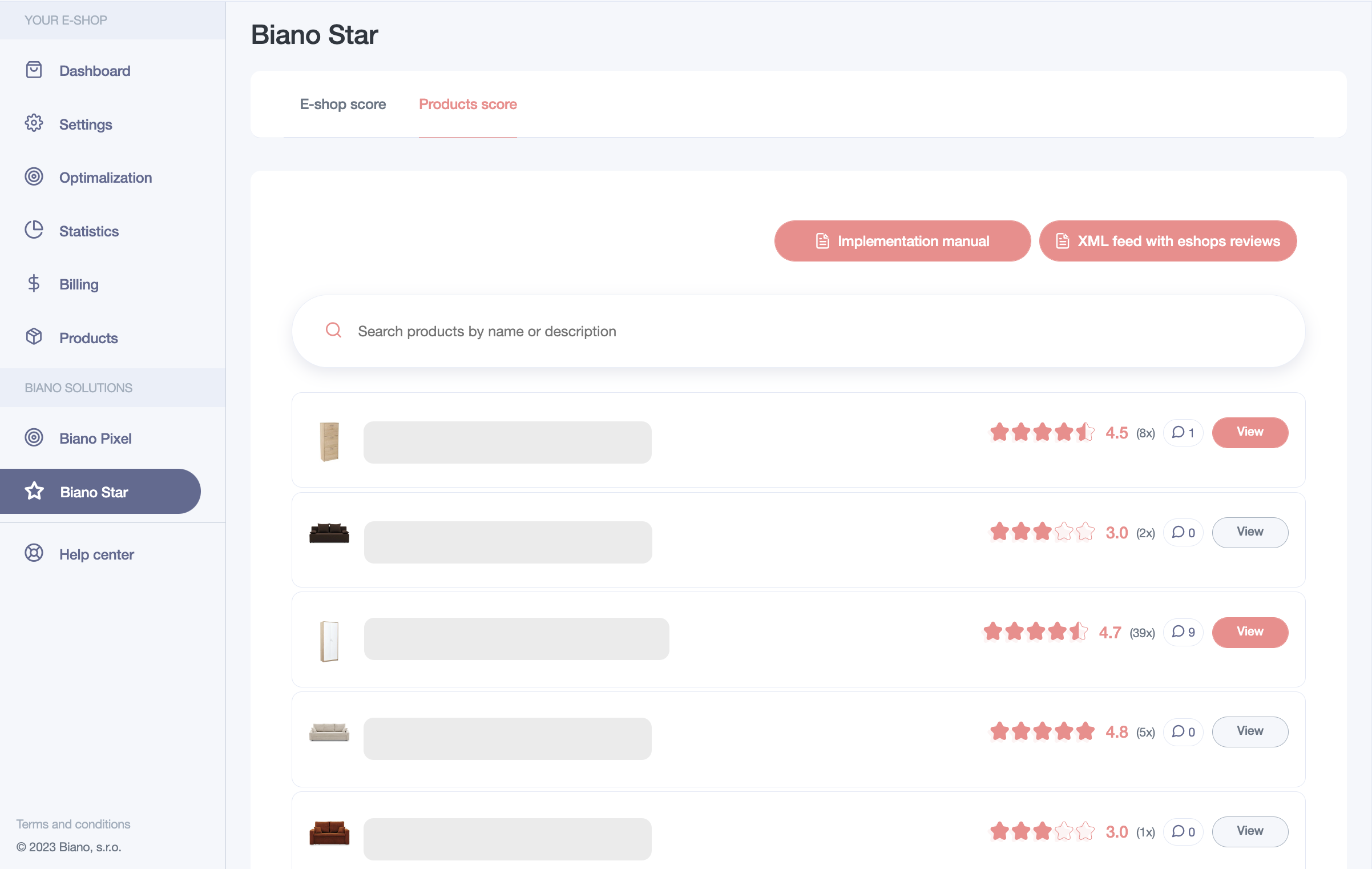
Task: Switch to E-shop score tab
Action: coord(343,104)
